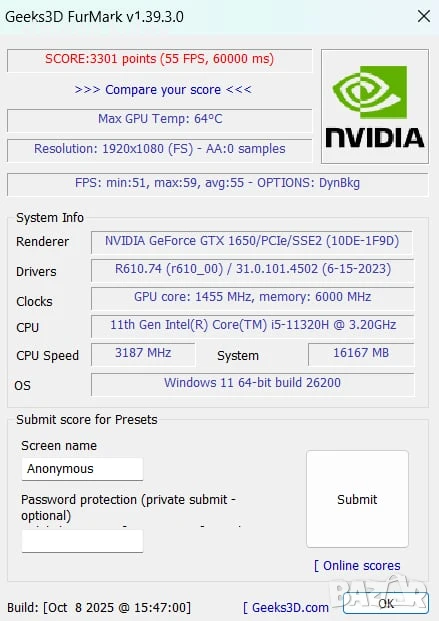This screenshot has height=621, width=439.
Task: Click the CPU i5-11320H field
Action: point(252,326)
